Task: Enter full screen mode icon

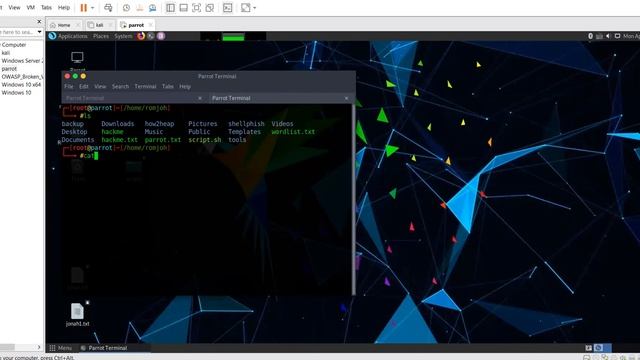Action: (196, 8)
